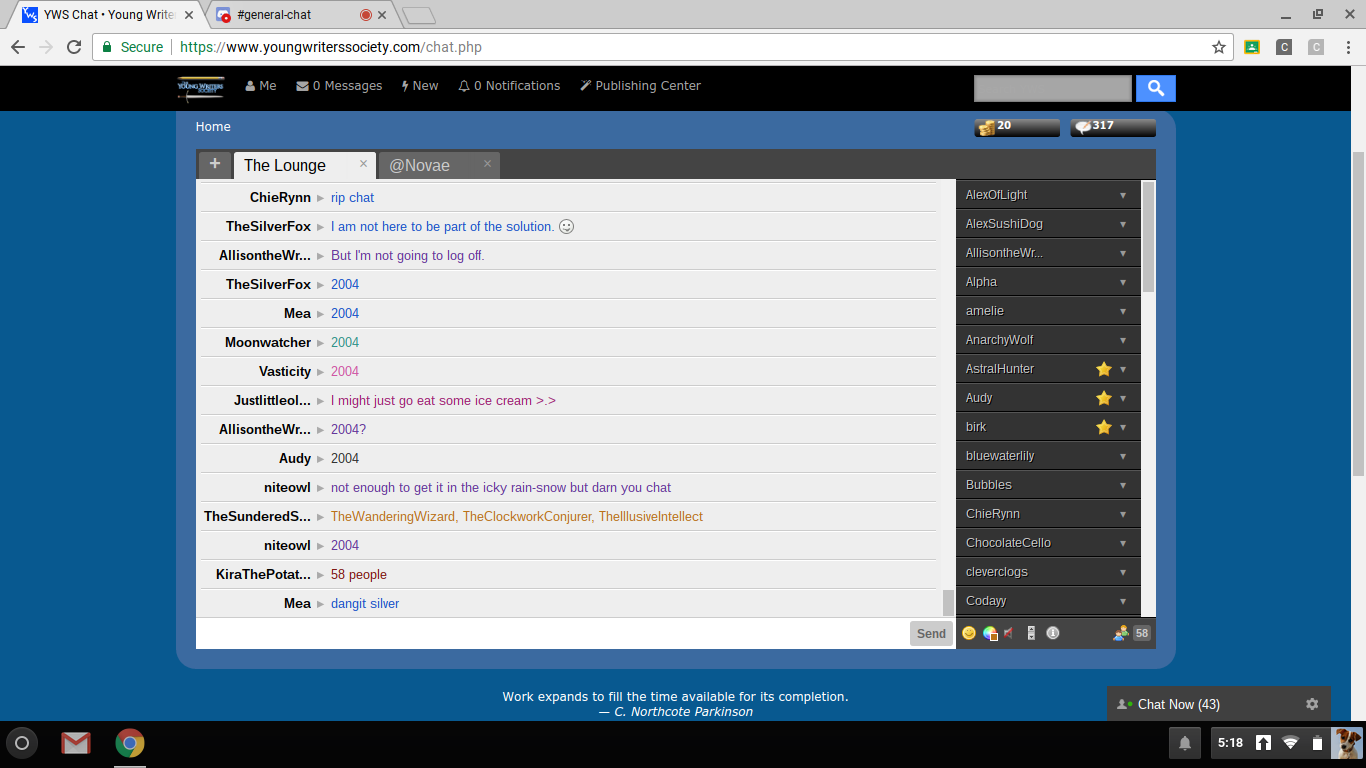Show online users list icon beside 58
The height and width of the screenshot is (768, 1366).
1121,633
